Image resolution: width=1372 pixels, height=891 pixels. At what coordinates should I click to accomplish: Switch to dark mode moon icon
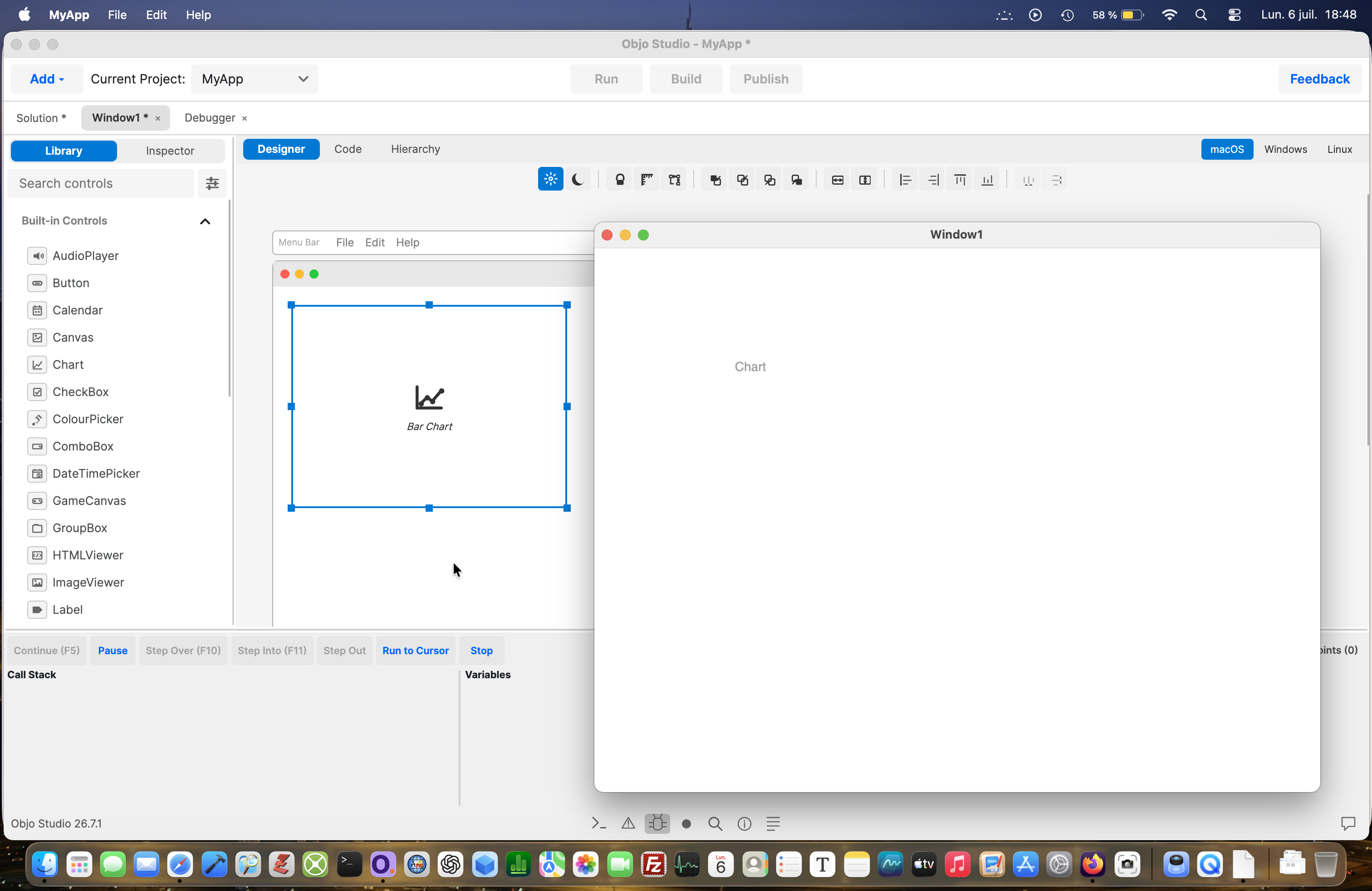click(x=578, y=180)
